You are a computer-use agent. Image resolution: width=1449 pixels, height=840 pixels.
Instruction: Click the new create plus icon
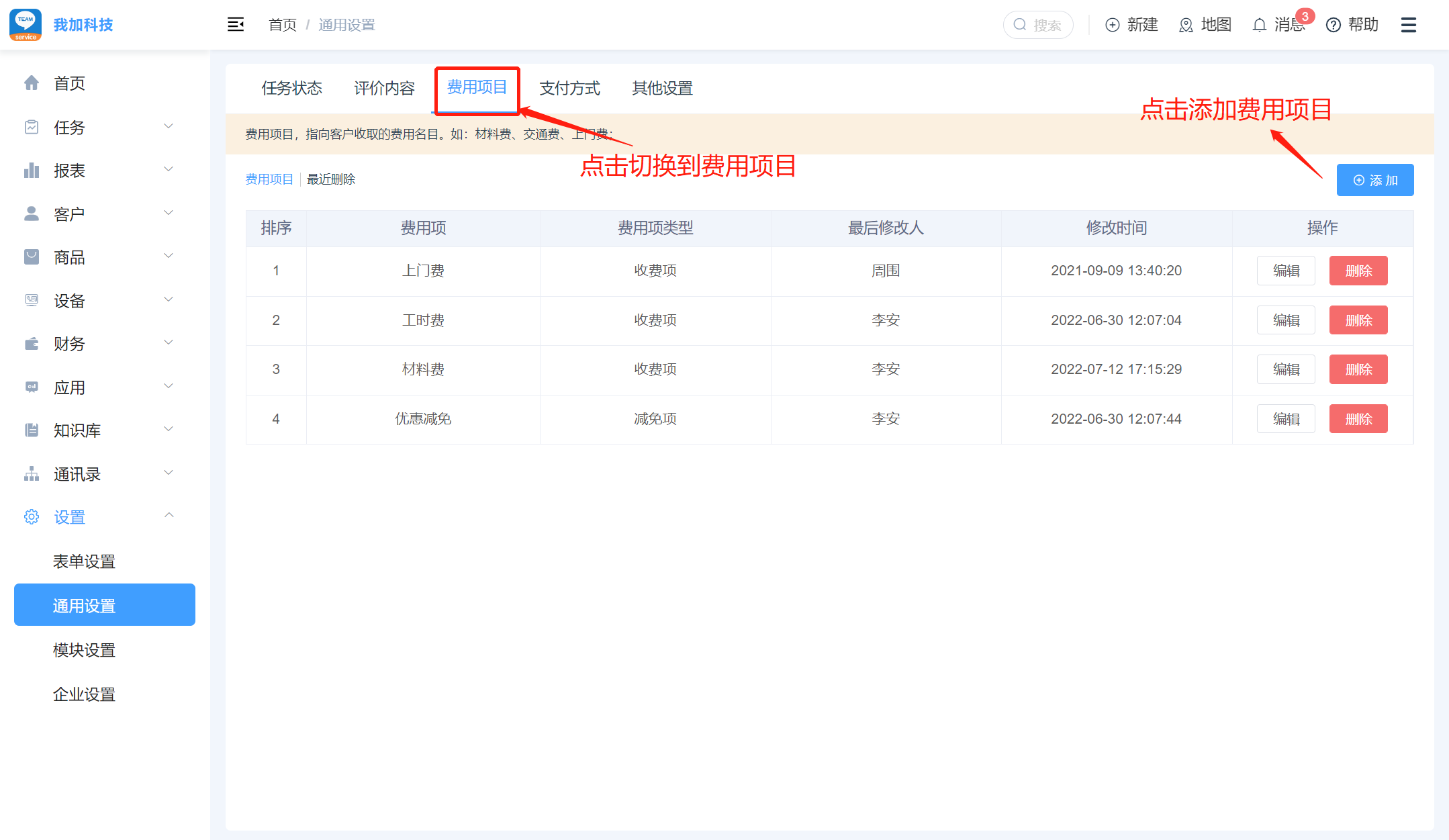coord(1113,25)
